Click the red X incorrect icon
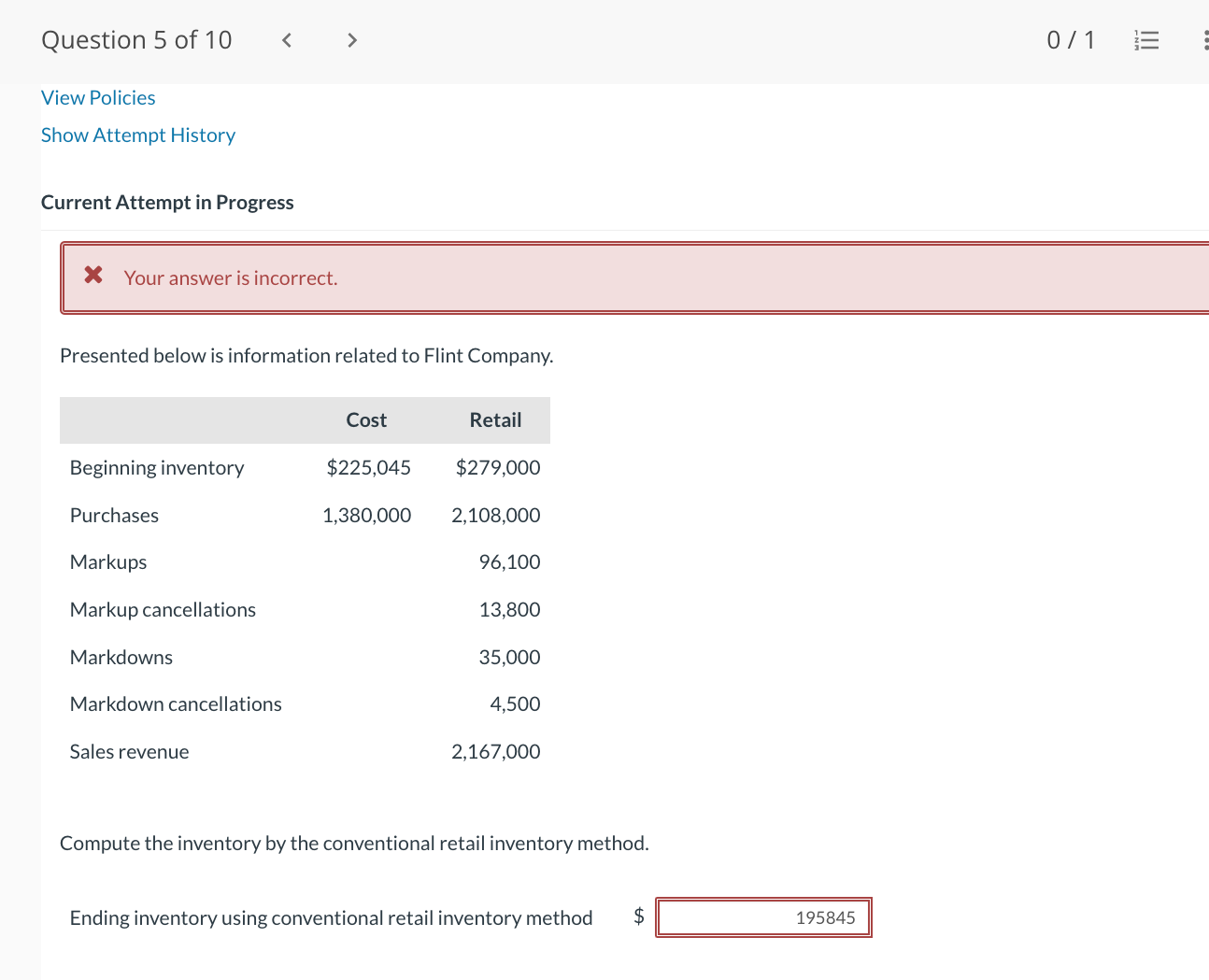The width and height of the screenshot is (1209, 980). click(x=93, y=275)
